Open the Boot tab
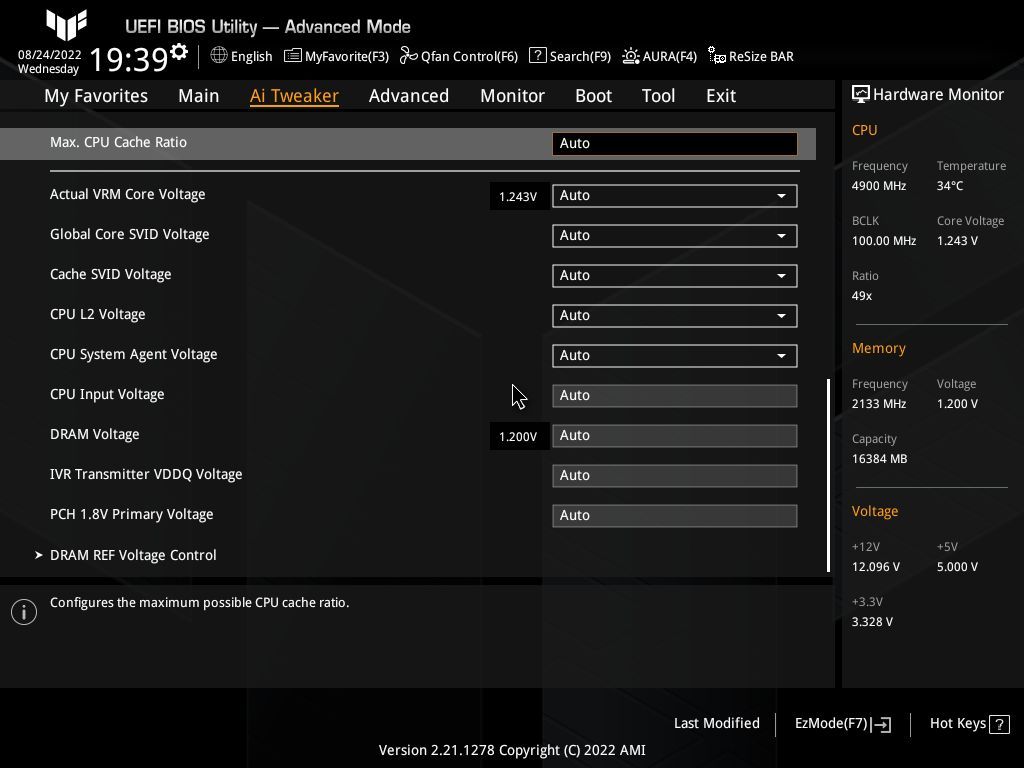 (x=593, y=95)
